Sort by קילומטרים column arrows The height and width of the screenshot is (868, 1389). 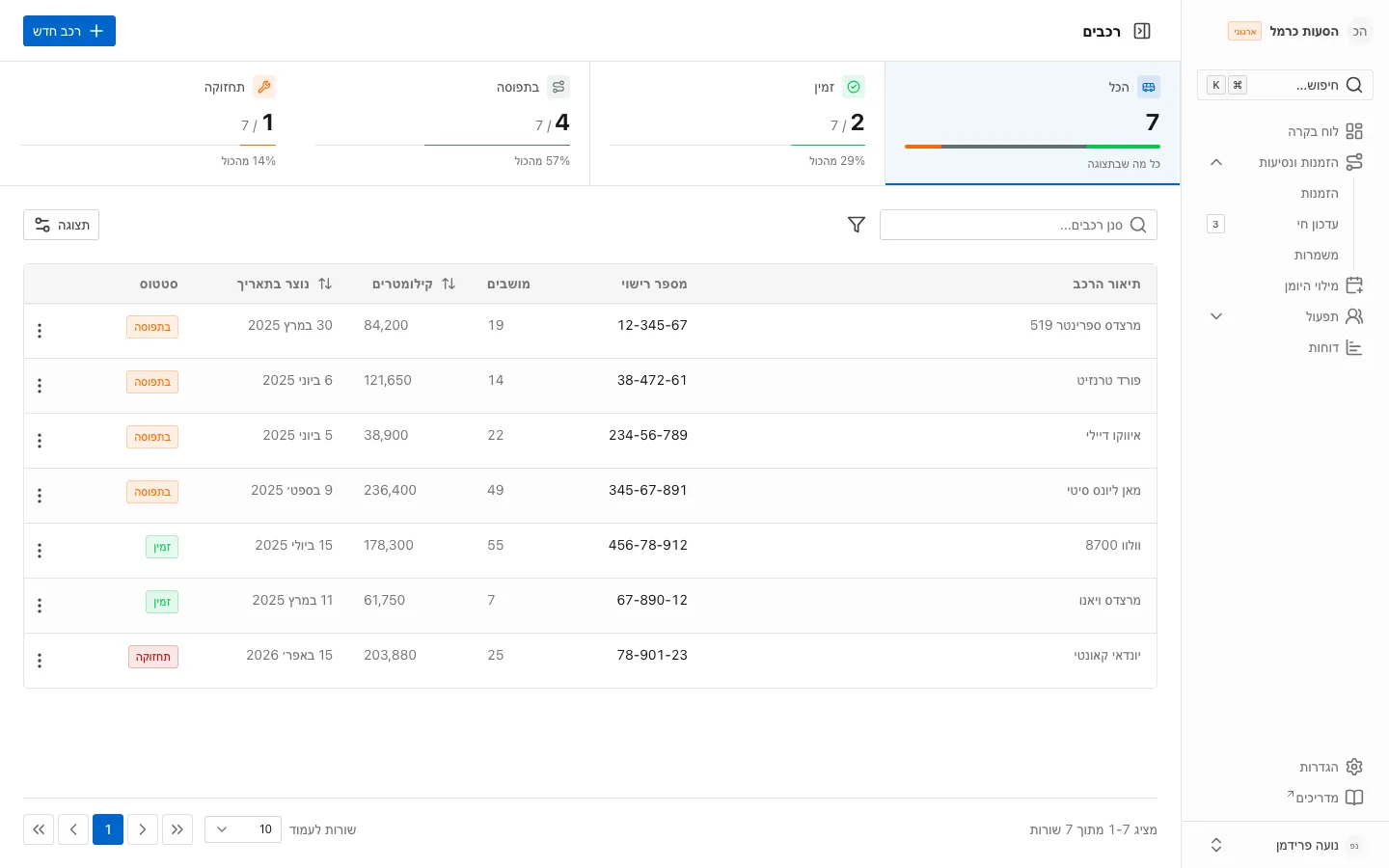click(449, 284)
